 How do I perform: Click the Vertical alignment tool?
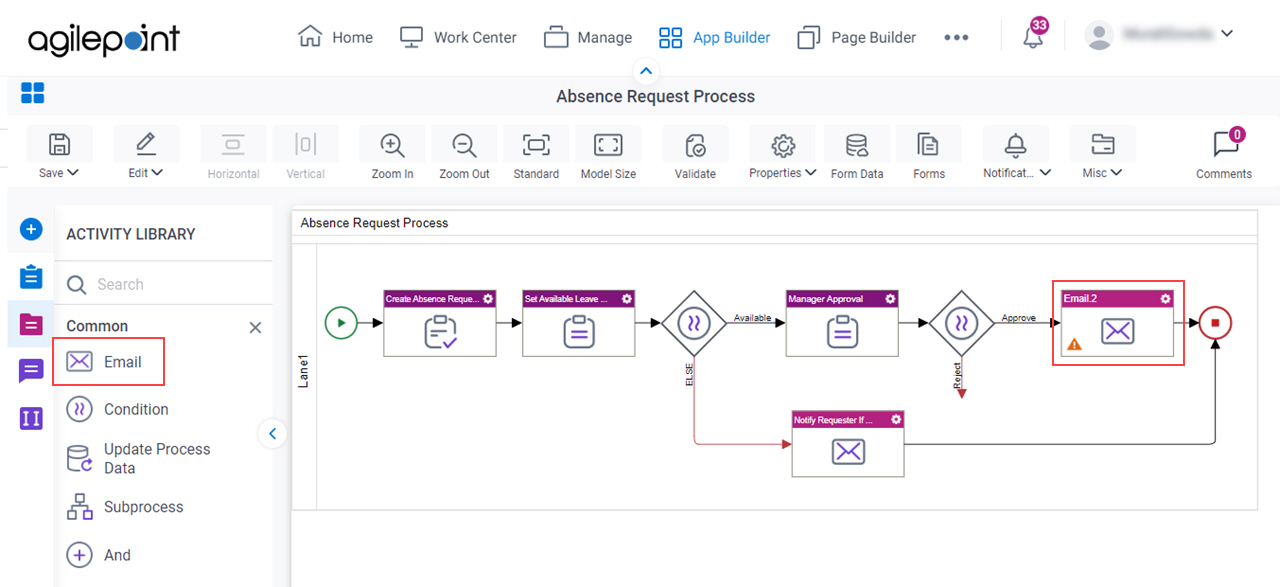click(x=305, y=154)
